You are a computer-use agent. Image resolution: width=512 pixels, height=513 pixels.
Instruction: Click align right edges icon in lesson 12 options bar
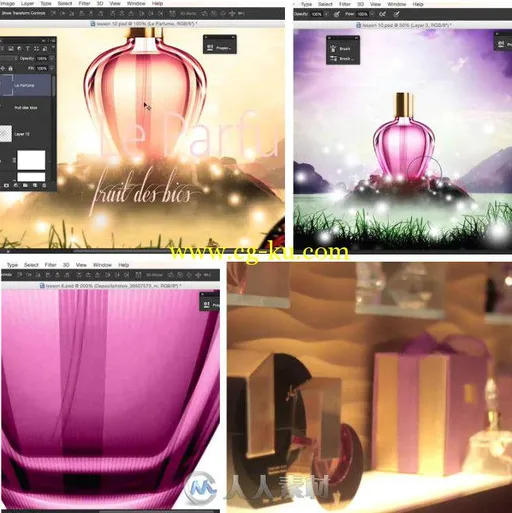coord(101,13)
